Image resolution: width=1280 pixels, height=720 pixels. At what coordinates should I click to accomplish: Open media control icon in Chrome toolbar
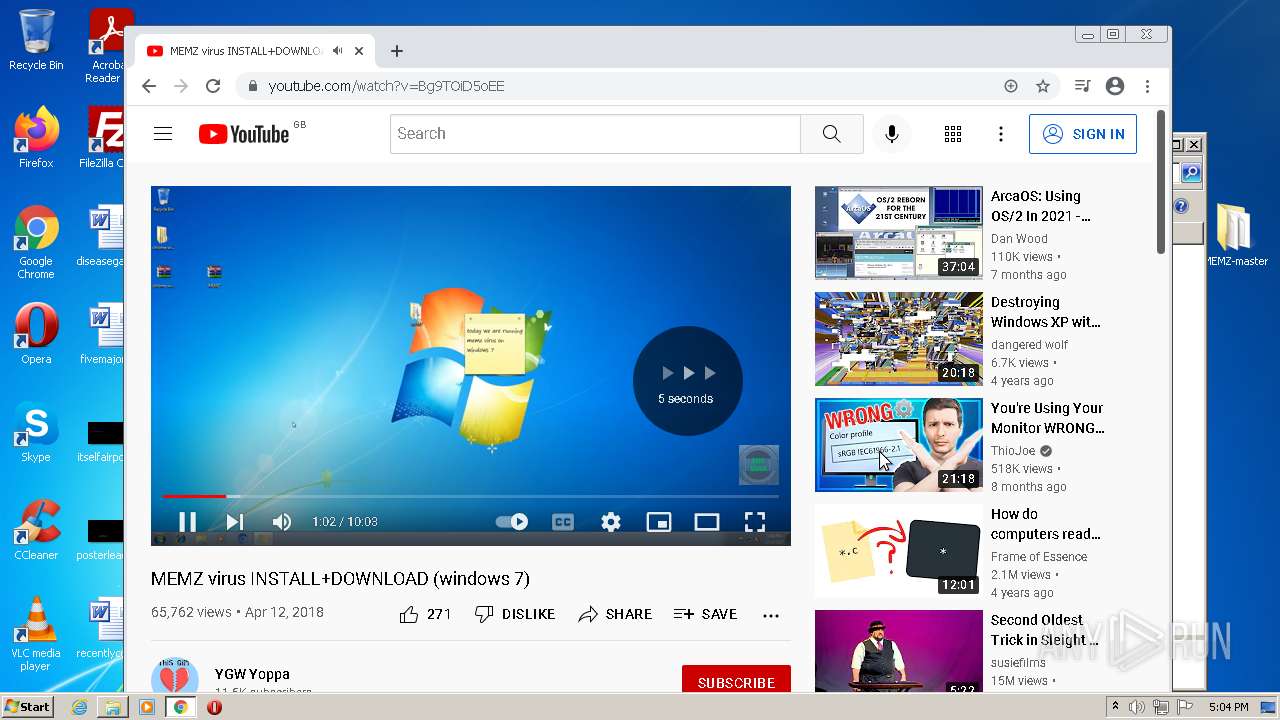click(1082, 86)
